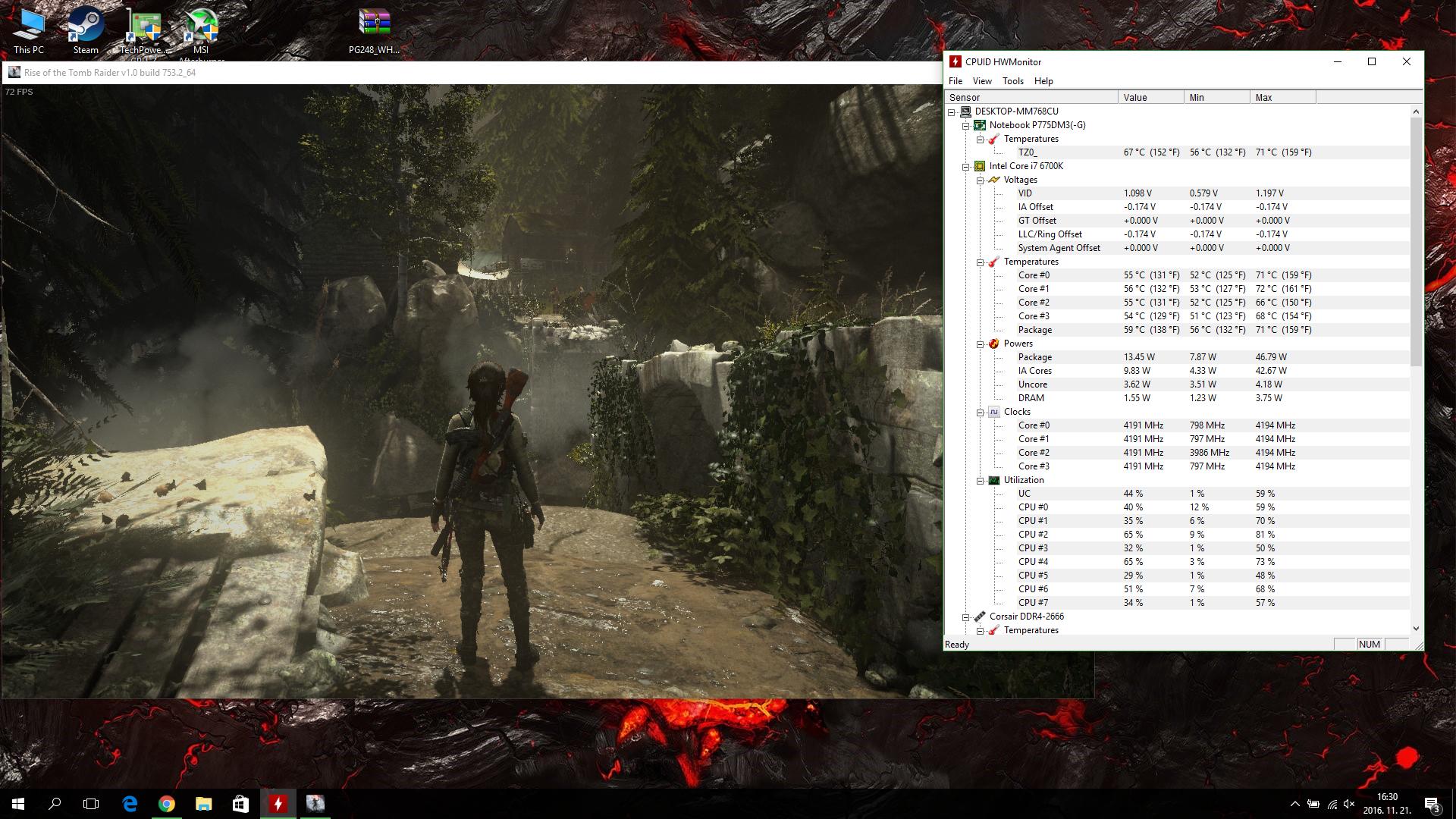Screen dimensions: 1456x819
Task: Click Max column header
Action: [x=1283, y=97]
